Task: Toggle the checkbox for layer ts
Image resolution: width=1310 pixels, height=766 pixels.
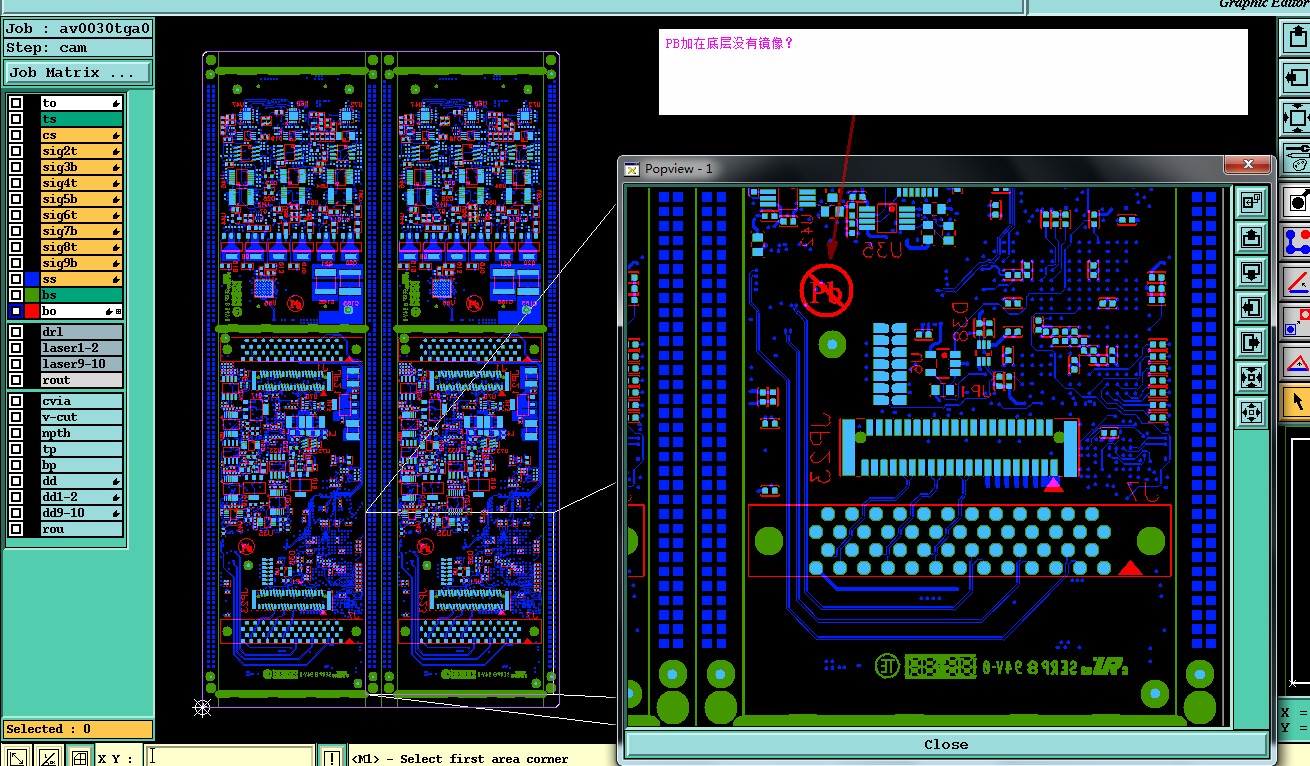Action: 16,119
